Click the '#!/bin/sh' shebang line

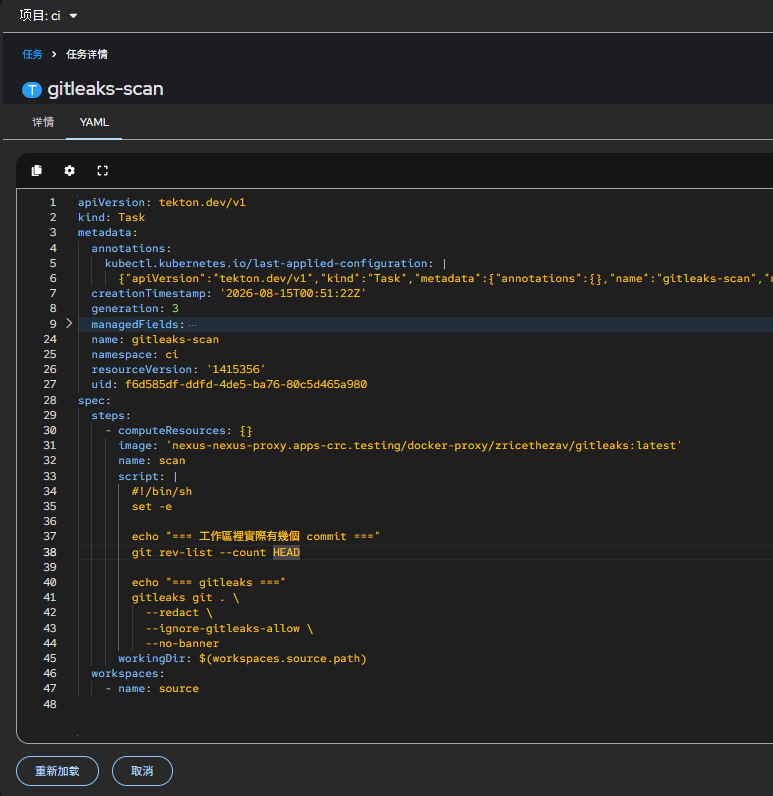pyautogui.click(x=161, y=491)
